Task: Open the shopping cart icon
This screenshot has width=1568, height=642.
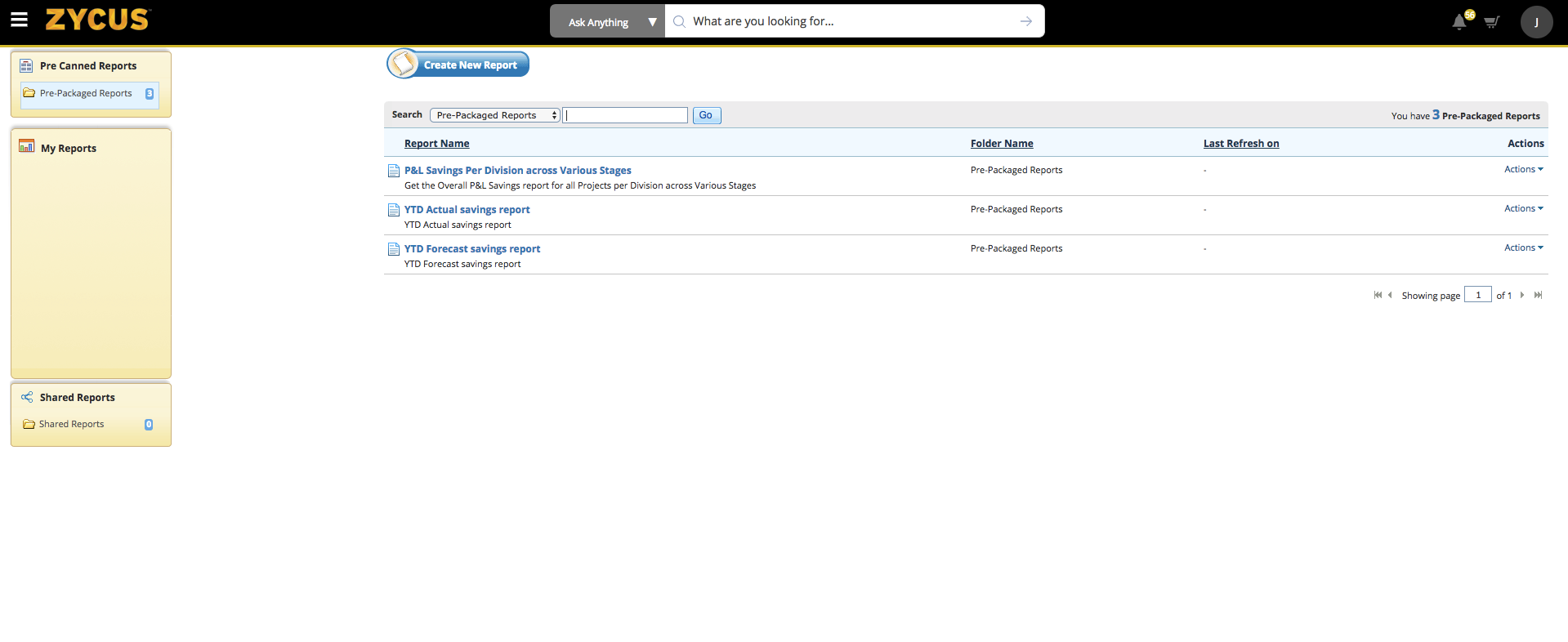Action: (1491, 22)
